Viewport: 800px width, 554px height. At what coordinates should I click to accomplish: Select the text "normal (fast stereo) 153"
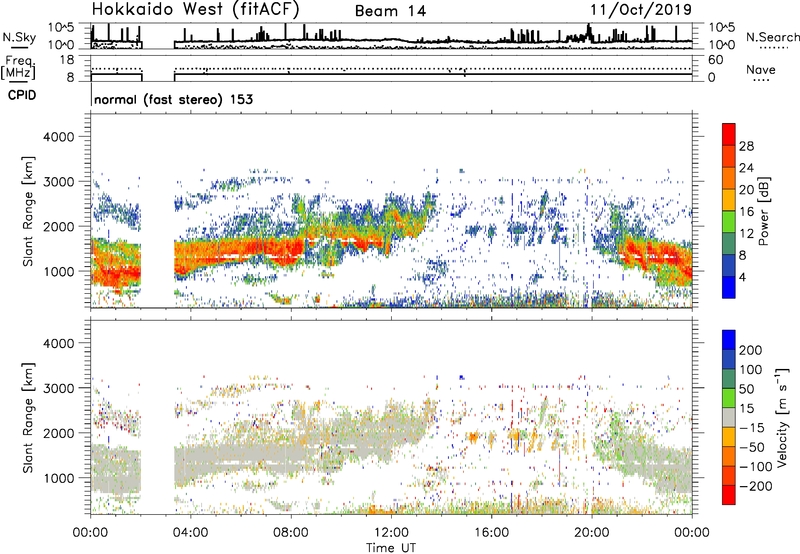pyautogui.click(x=173, y=99)
